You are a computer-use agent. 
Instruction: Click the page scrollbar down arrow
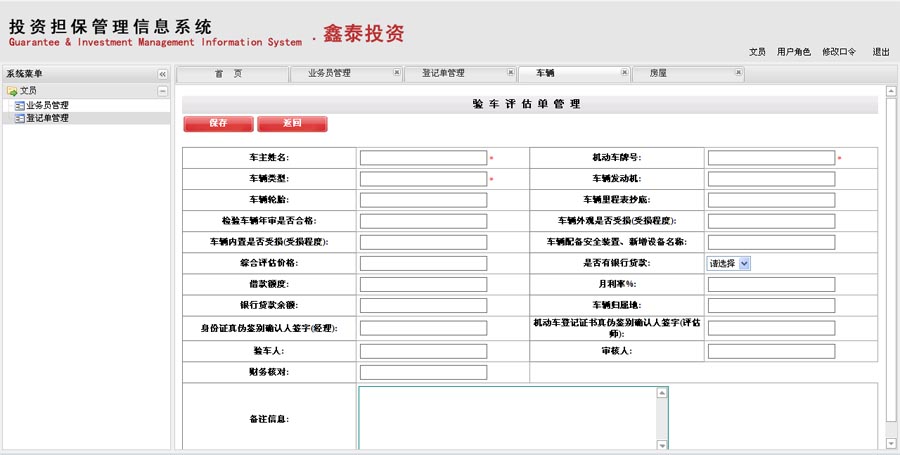(x=889, y=442)
